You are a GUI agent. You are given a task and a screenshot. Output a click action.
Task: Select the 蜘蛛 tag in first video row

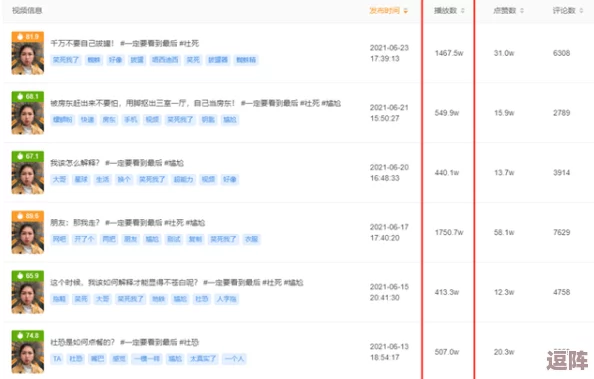(94, 60)
